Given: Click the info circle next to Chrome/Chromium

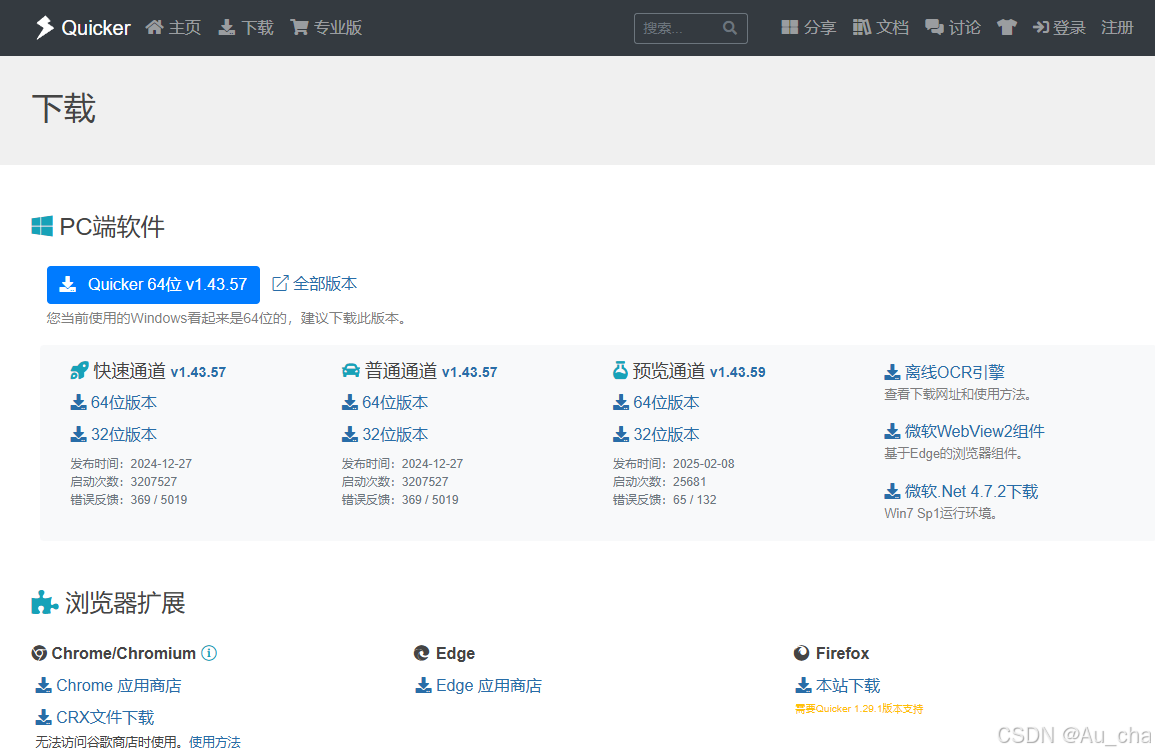Looking at the screenshot, I should pos(209,653).
